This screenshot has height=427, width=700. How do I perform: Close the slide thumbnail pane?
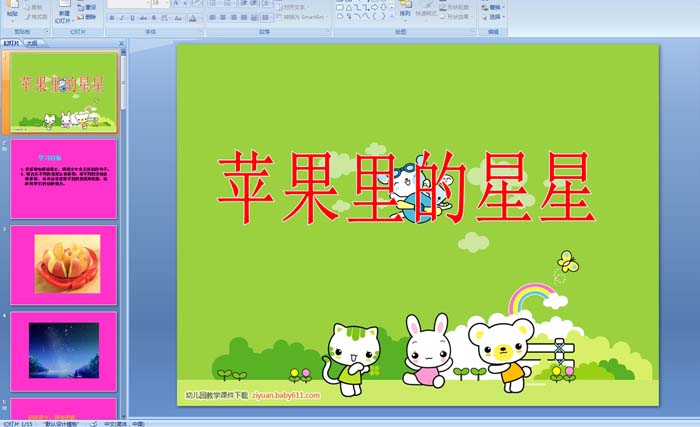[x=121, y=43]
